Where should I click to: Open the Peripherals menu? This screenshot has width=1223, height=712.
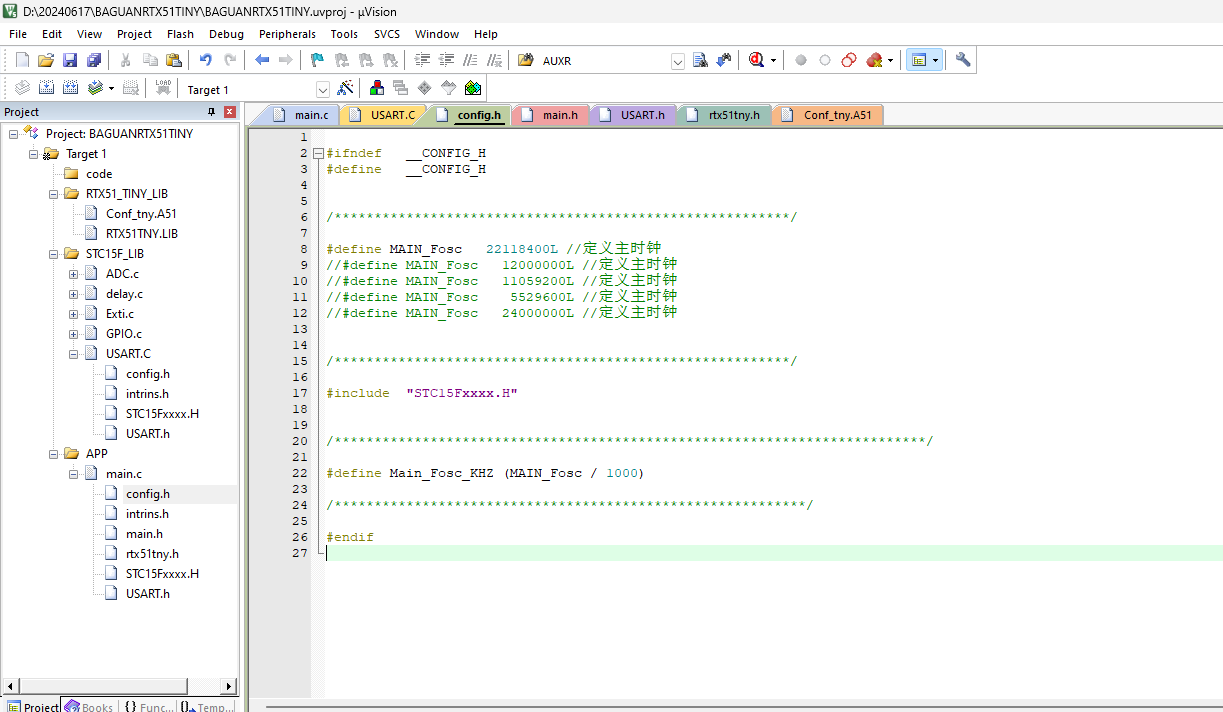coord(287,34)
